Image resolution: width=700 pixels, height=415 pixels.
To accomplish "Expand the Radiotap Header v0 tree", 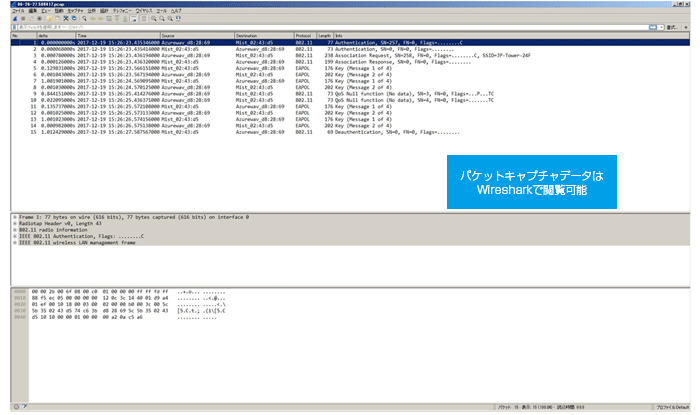I will click(15, 224).
